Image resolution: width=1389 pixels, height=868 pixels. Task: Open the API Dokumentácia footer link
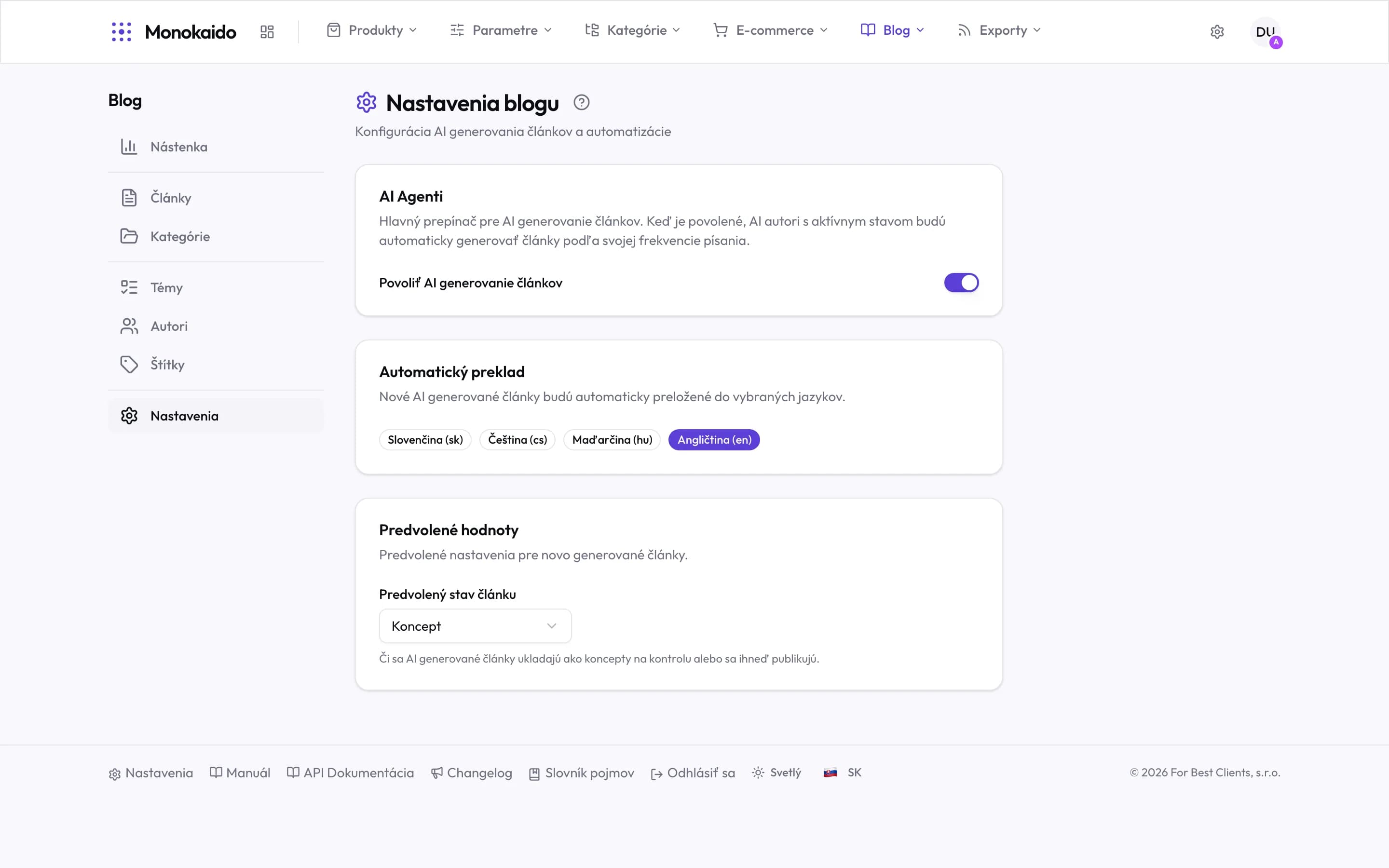pyautogui.click(x=350, y=773)
